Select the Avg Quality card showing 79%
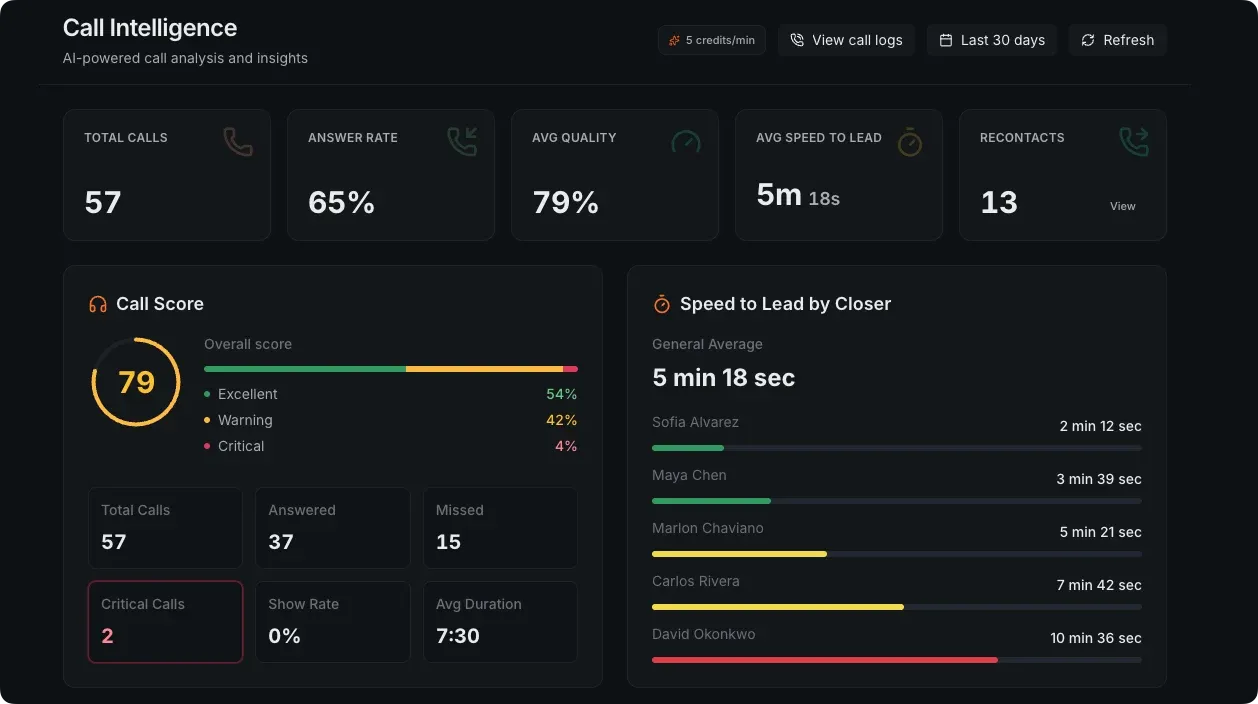The height and width of the screenshot is (704, 1258). tap(615, 175)
